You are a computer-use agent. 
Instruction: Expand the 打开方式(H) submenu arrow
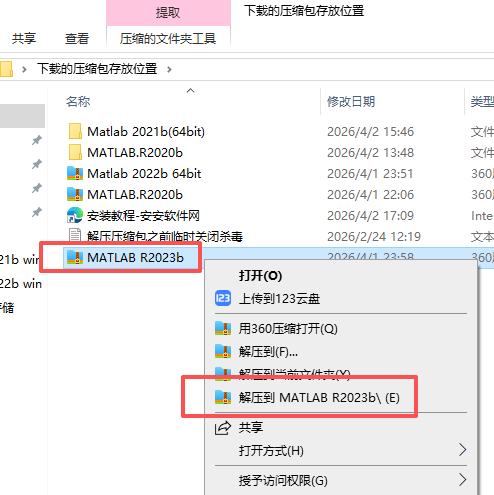462,450
